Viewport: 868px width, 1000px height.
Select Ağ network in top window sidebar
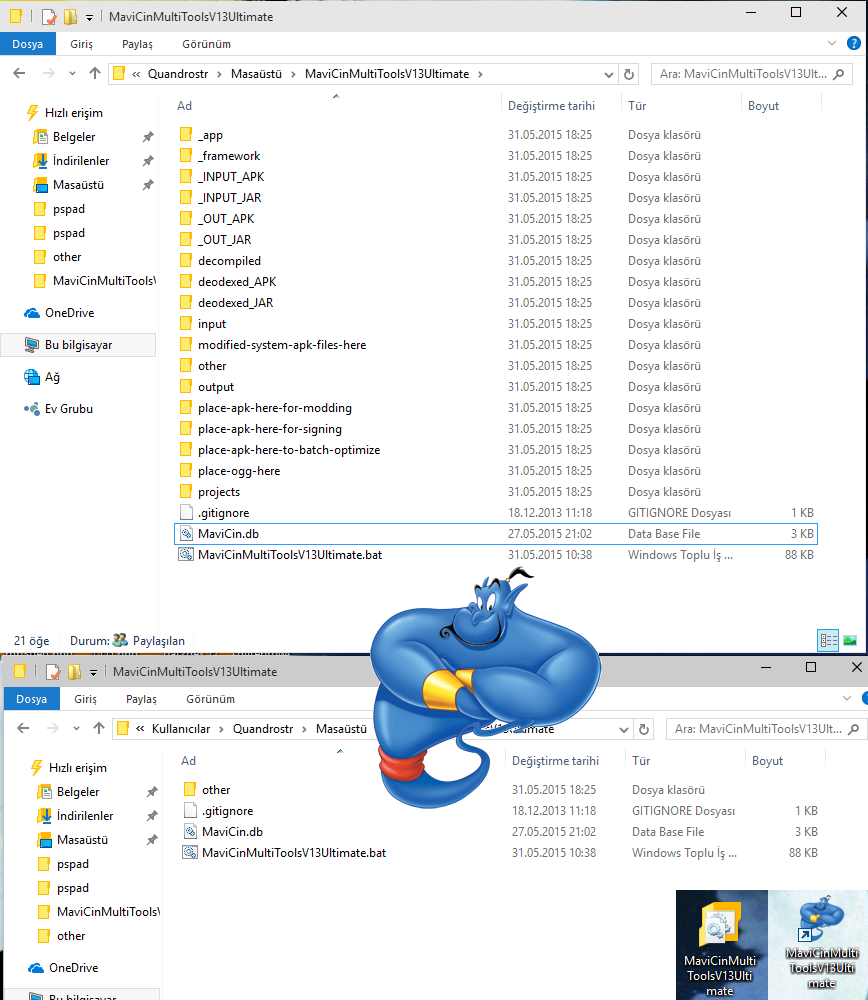(x=52, y=377)
